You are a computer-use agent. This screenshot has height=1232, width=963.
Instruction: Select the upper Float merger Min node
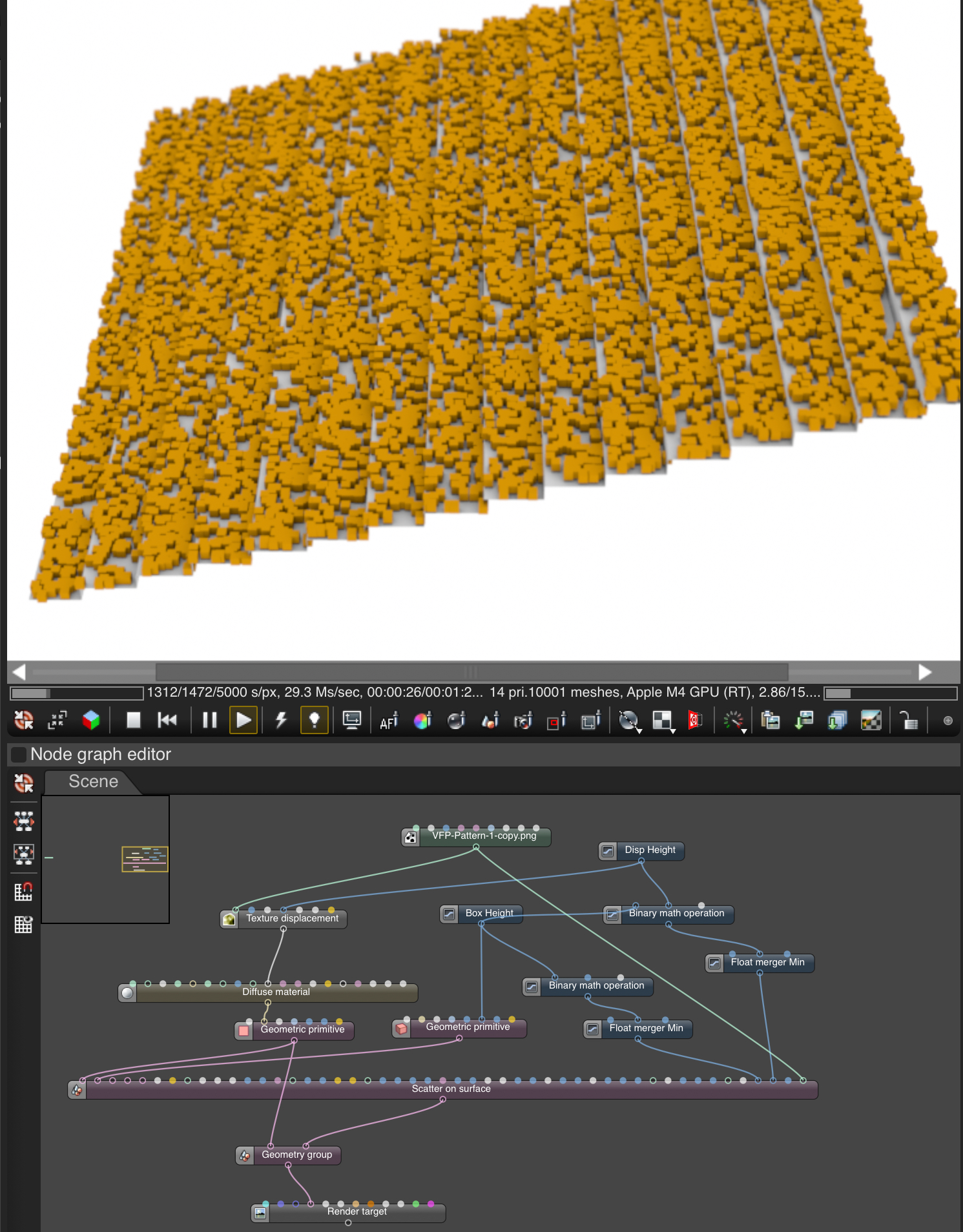tap(760, 963)
